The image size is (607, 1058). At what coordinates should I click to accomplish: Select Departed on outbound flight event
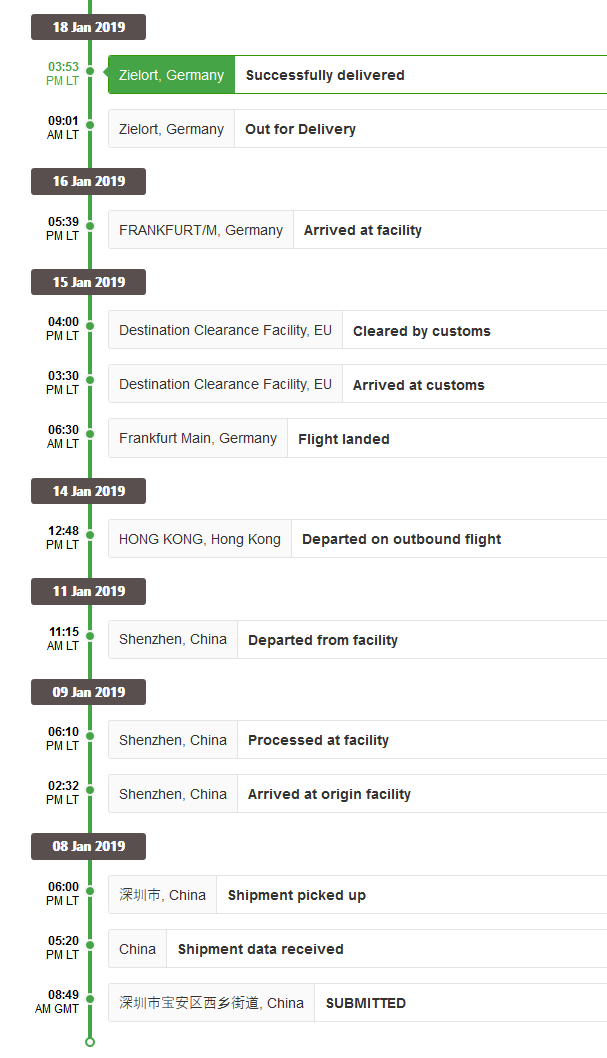tap(357, 538)
